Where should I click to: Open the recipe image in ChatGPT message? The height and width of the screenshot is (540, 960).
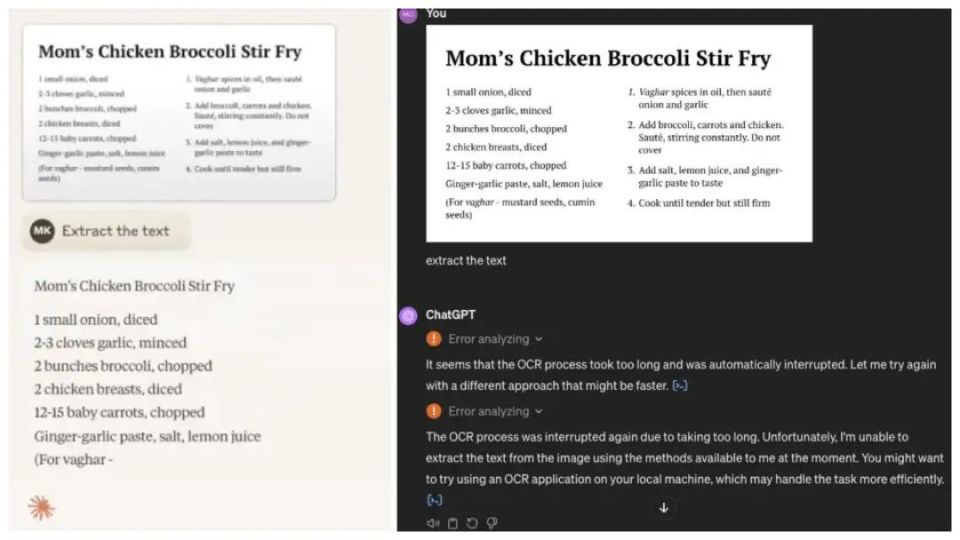pyautogui.click(x=618, y=133)
